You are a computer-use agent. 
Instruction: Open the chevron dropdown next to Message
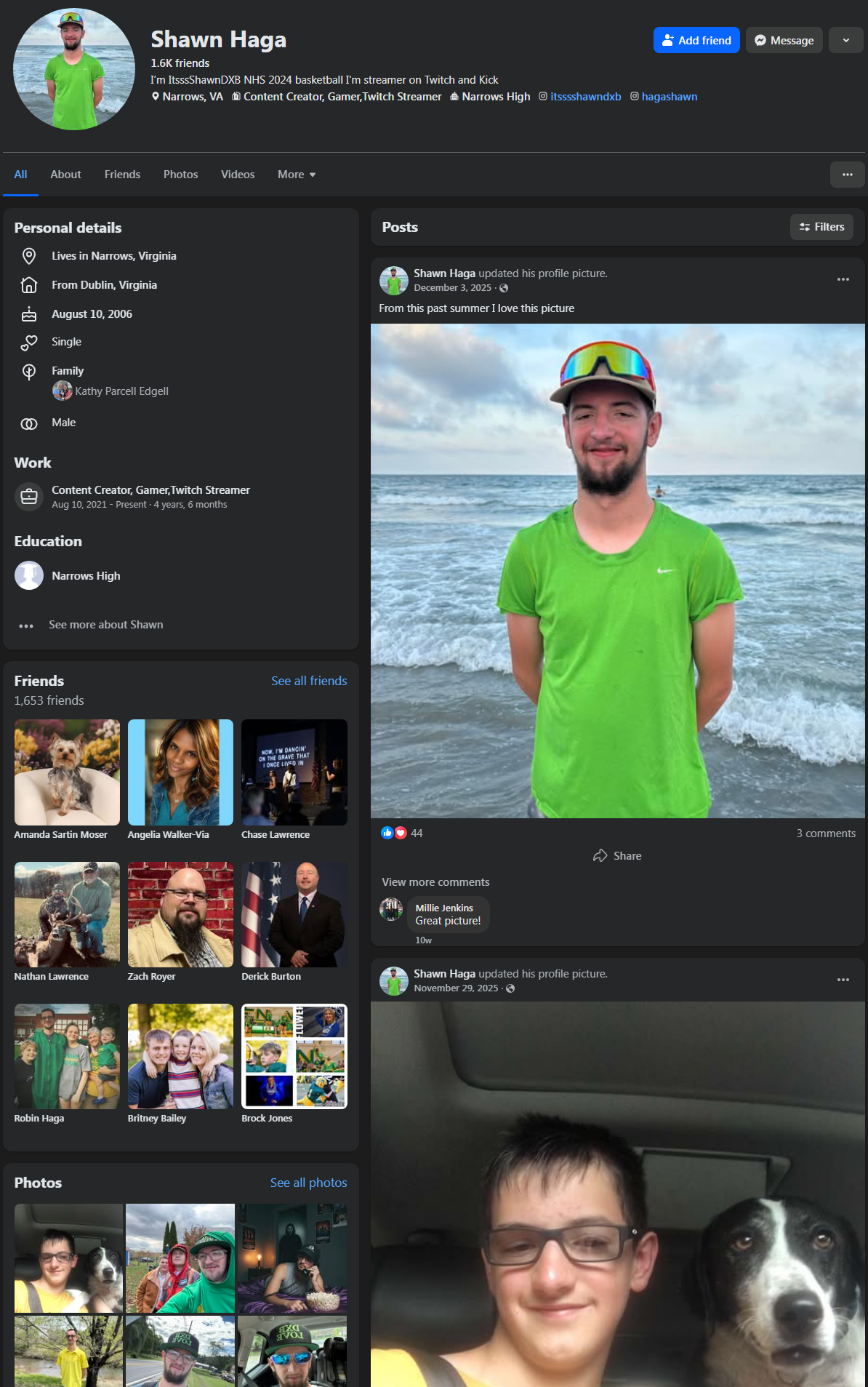[845, 41]
